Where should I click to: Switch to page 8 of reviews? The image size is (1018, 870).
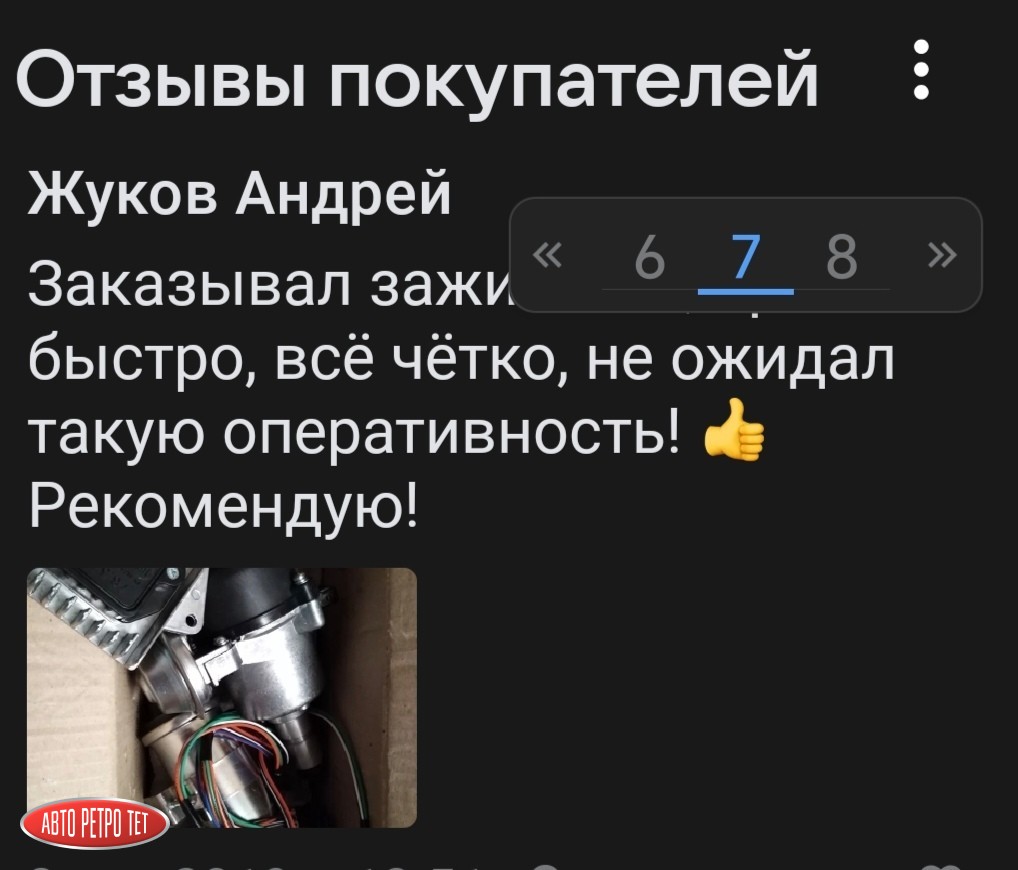tap(842, 257)
